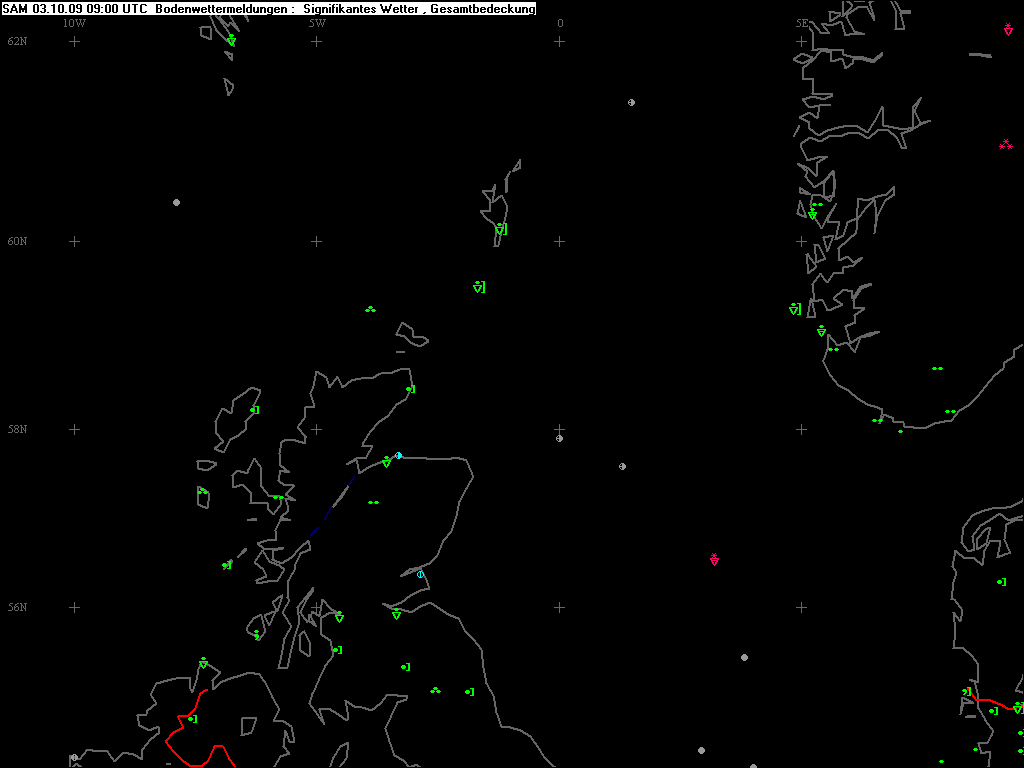Click the cyan circle marker near Firth of Tay
The height and width of the screenshot is (768, 1024).
click(420, 574)
